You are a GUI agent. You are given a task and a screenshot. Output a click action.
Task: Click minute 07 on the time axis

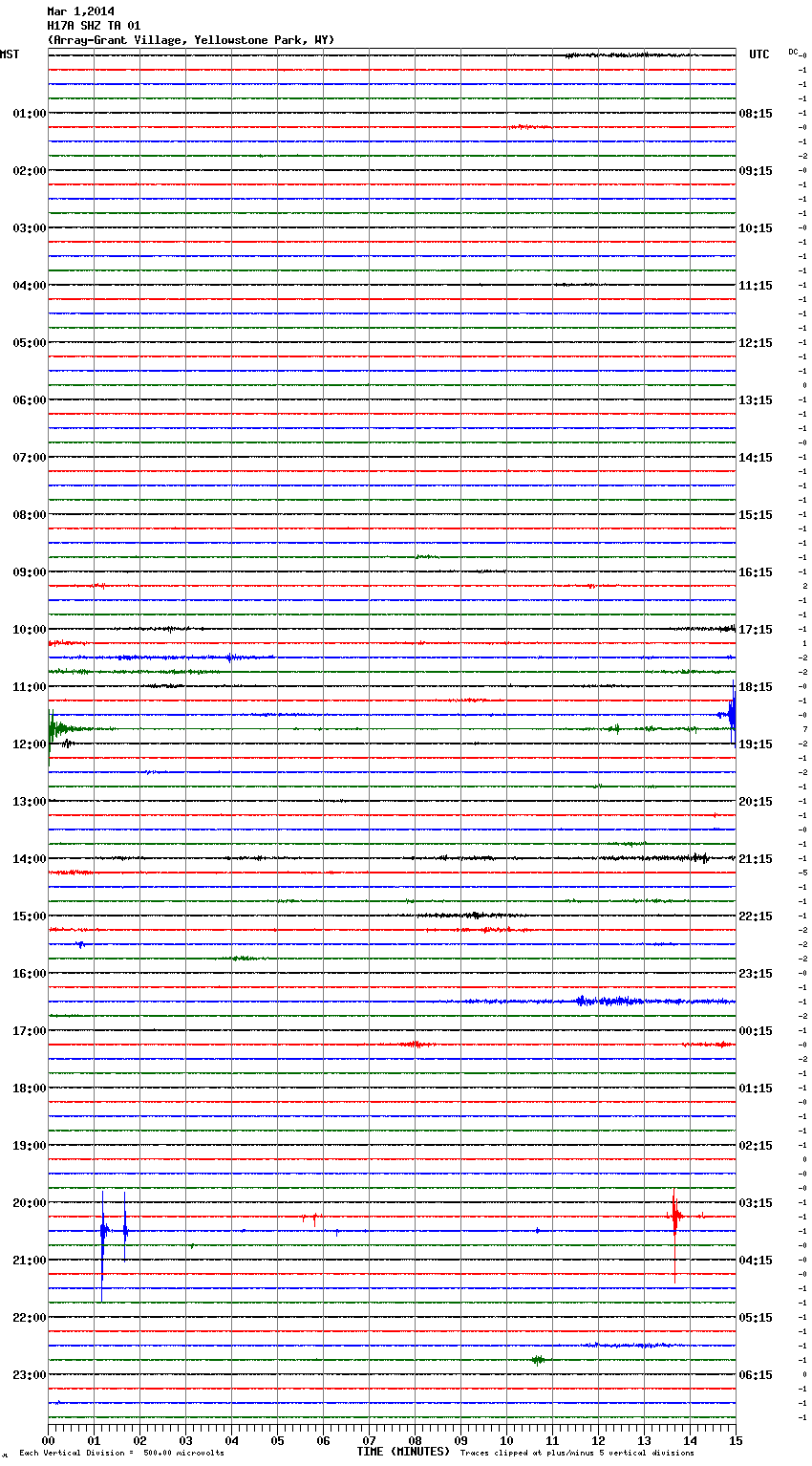369,1440
